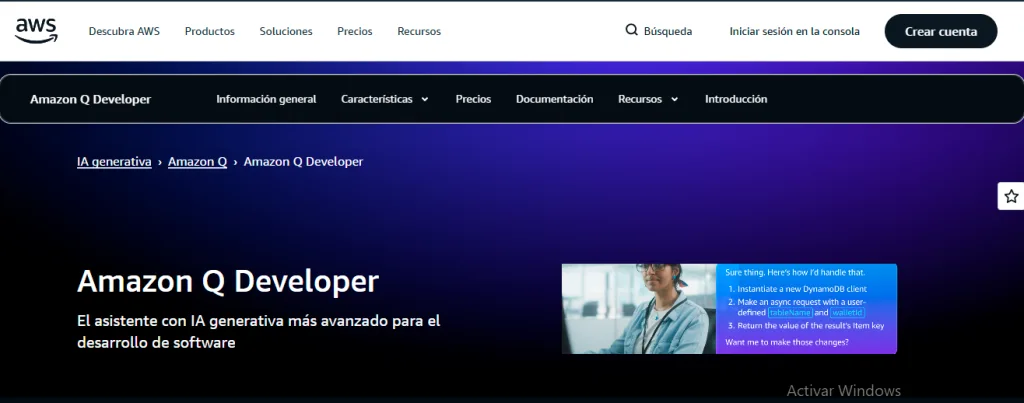The image size is (1024, 403).
Task: Open Precios in product nav
Action: tap(473, 99)
